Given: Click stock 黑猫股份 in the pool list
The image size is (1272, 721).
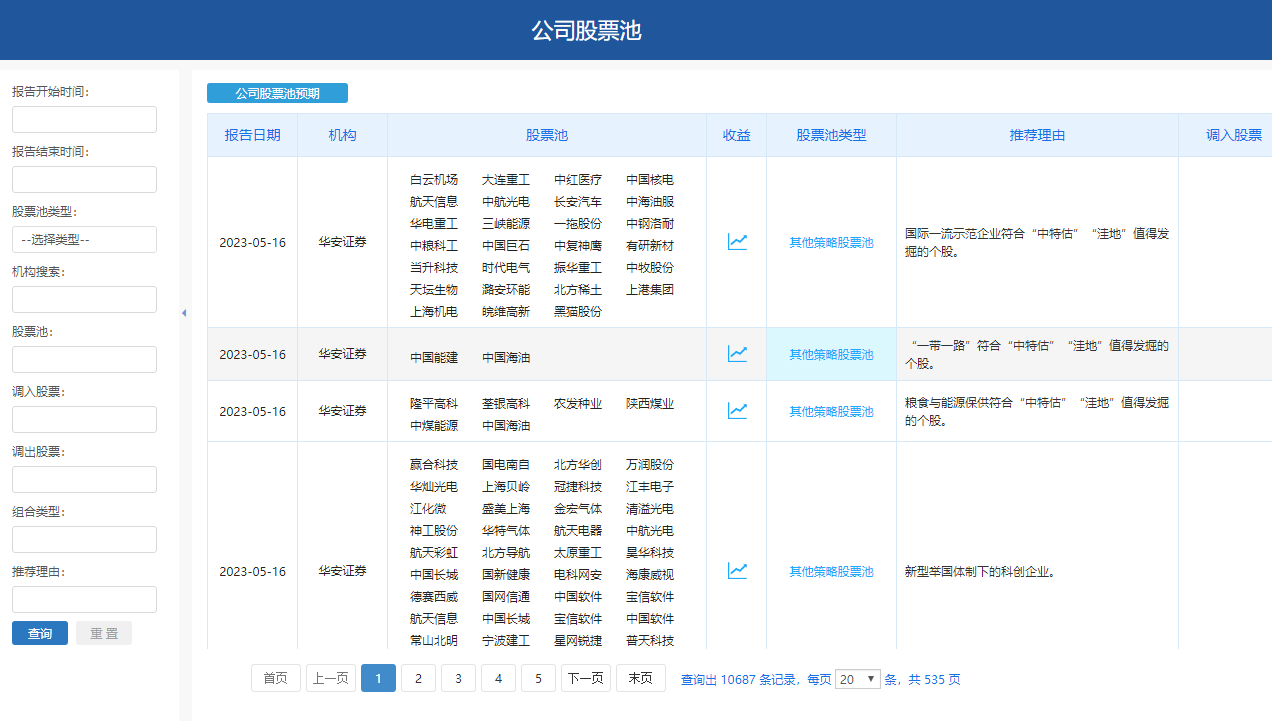Looking at the screenshot, I should click(x=578, y=311).
